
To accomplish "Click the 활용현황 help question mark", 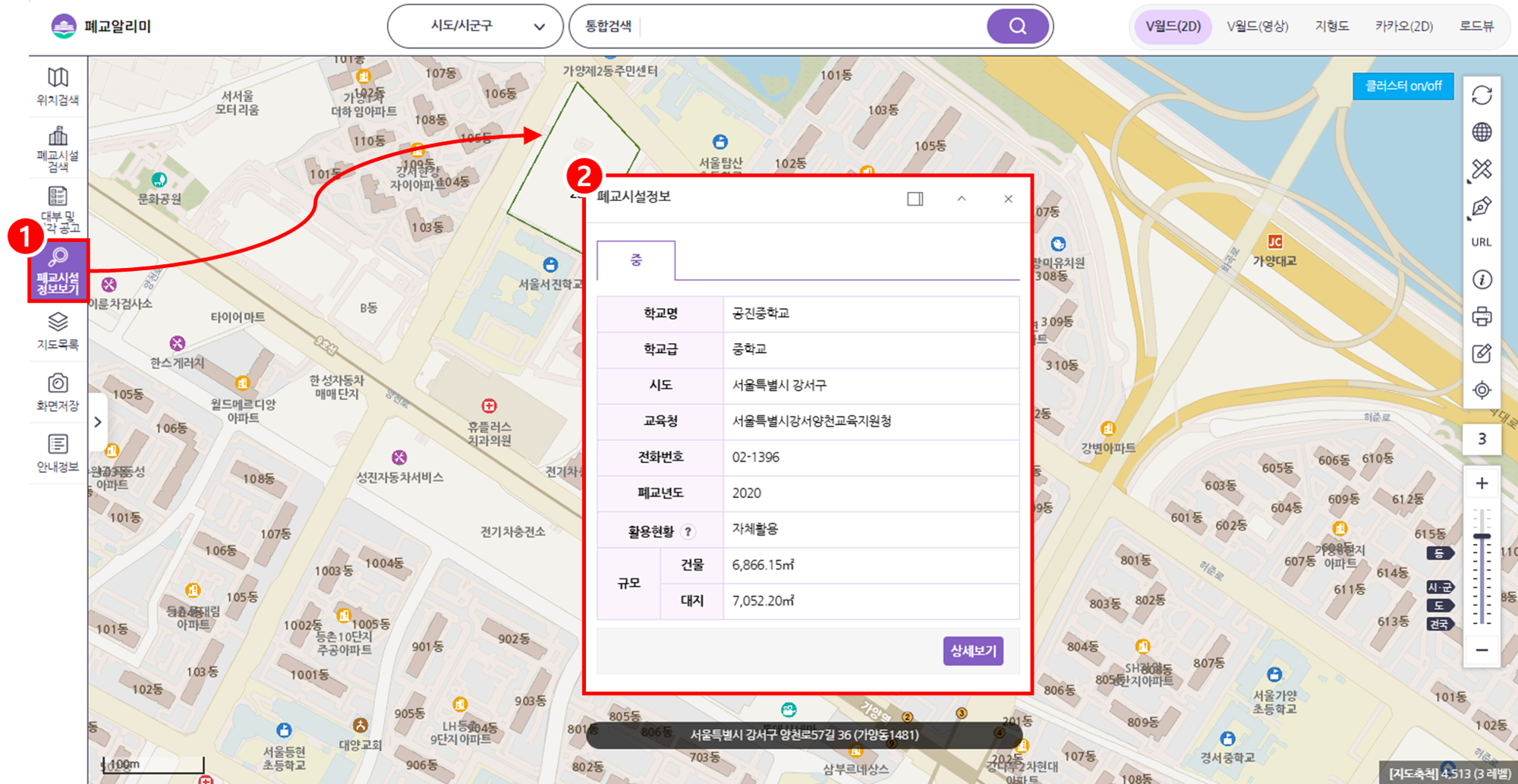I will (x=689, y=532).
